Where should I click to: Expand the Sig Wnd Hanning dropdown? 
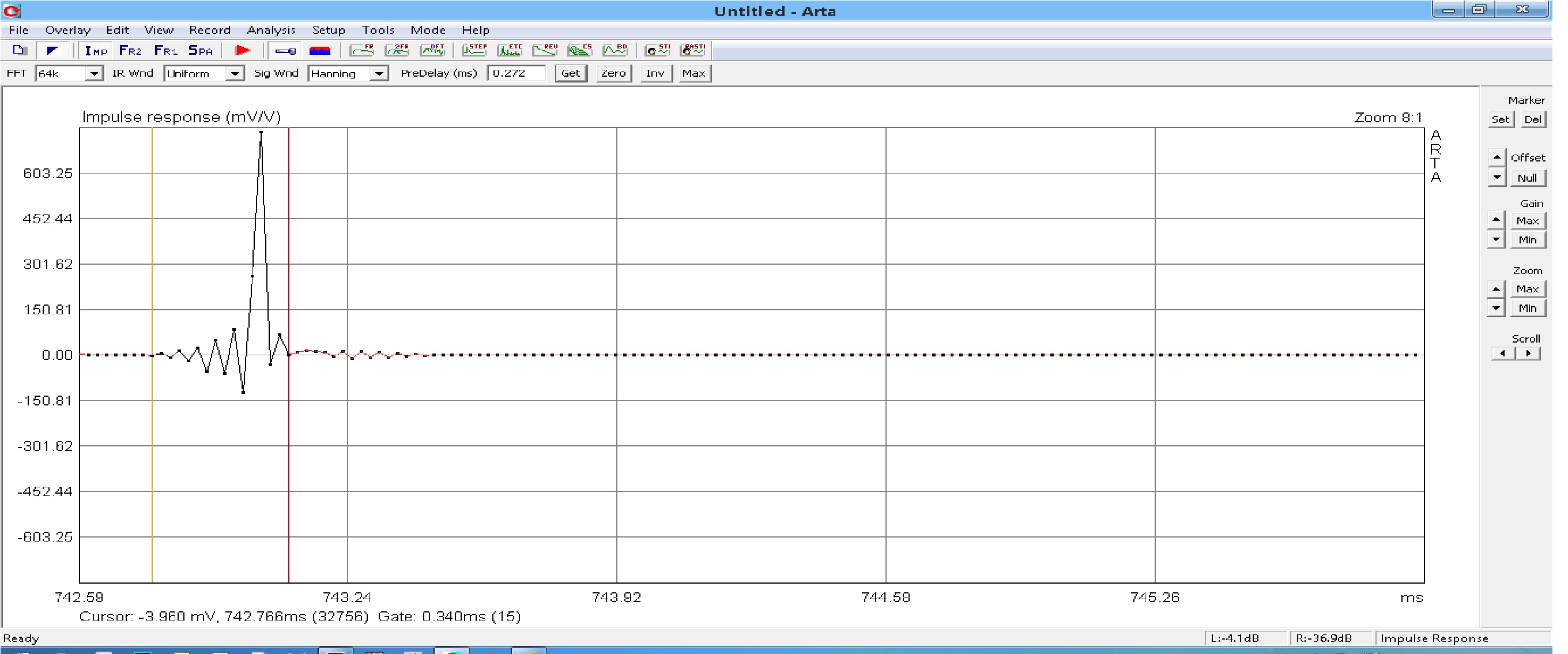click(x=379, y=74)
